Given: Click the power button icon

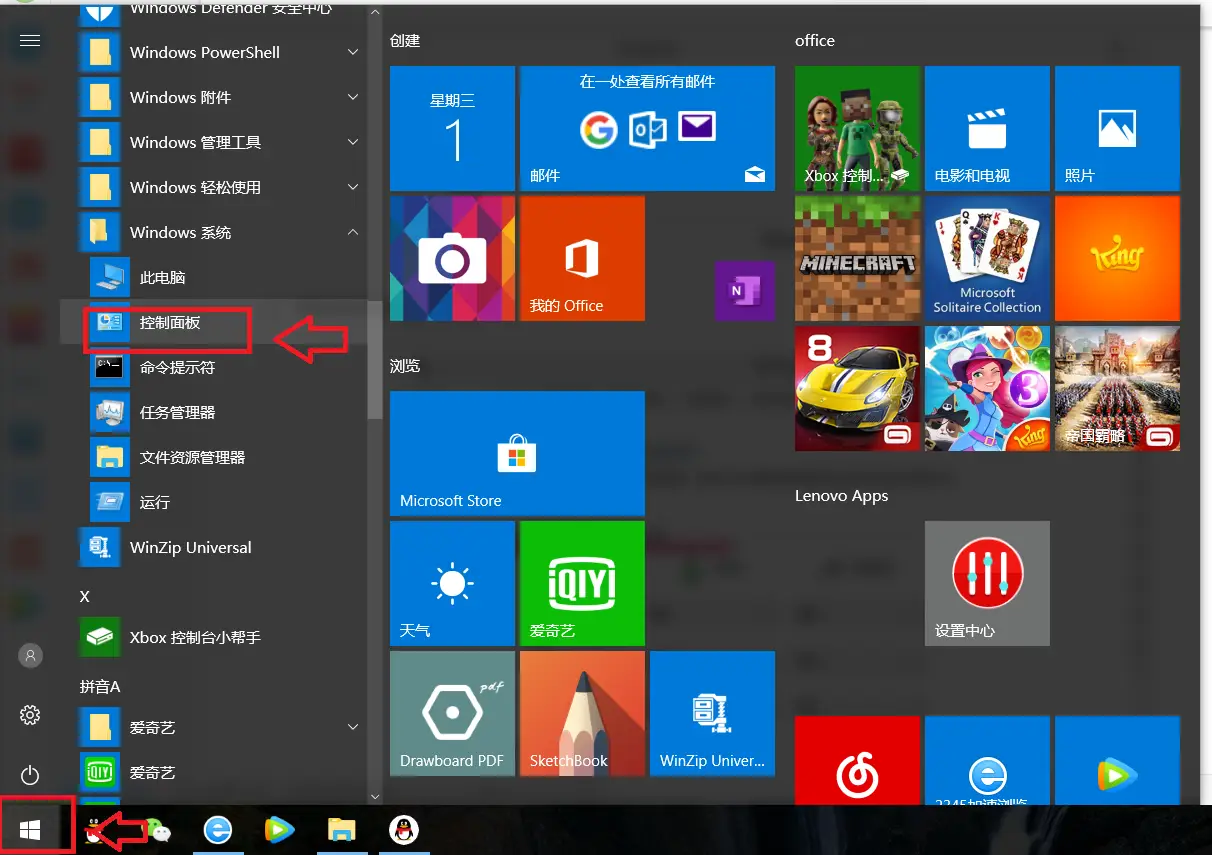Looking at the screenshot, I should 30,775.
